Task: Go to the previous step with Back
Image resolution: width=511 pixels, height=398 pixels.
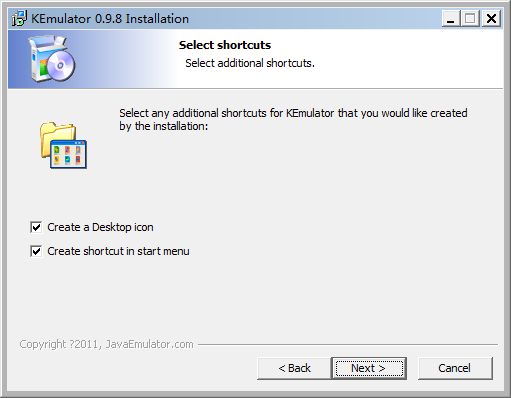Action: click(294, 368)
